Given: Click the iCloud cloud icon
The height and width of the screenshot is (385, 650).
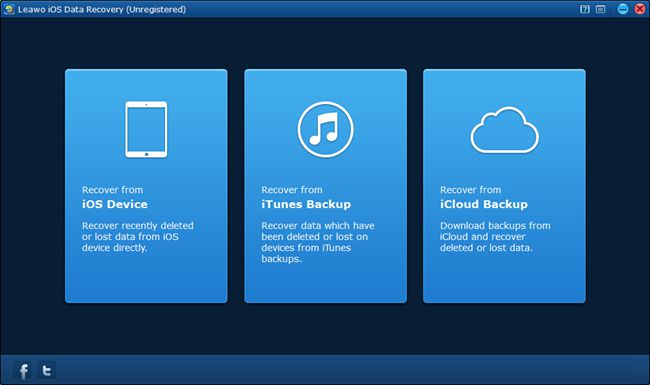Looking at the screenshot, I should [504, 130].
